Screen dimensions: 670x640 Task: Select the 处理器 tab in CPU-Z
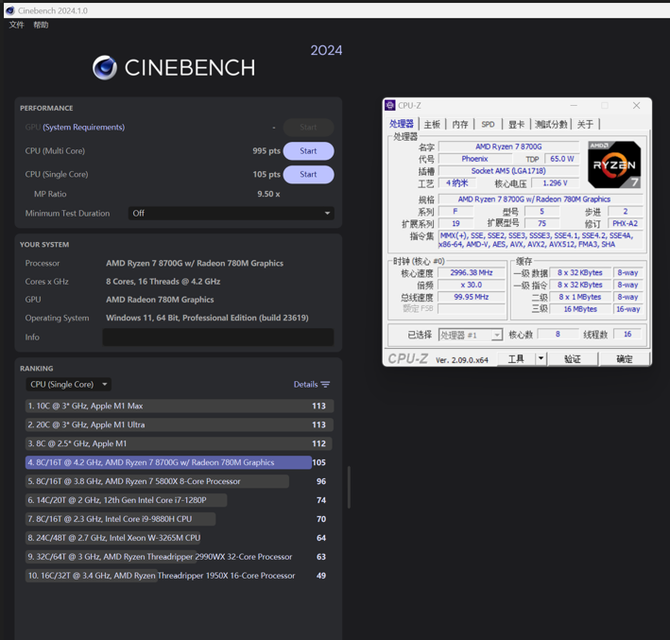401,124
